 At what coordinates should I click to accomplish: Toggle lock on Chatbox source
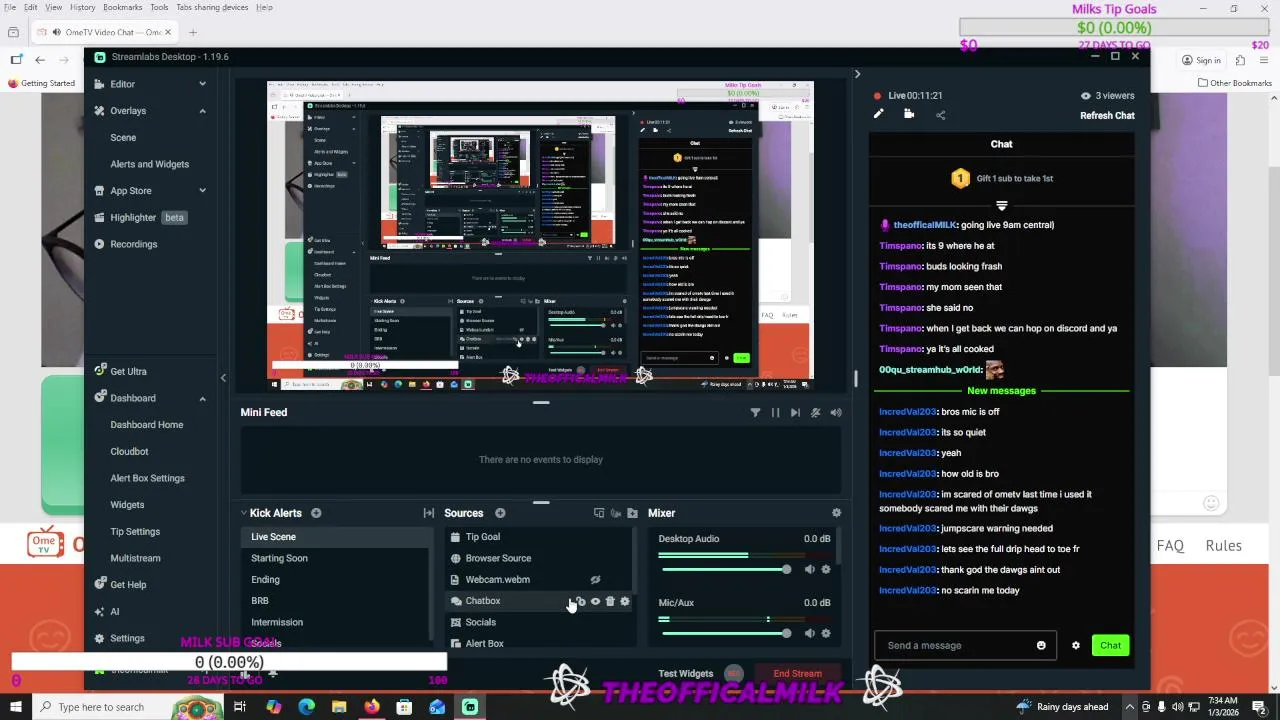(x=580, y=601)
